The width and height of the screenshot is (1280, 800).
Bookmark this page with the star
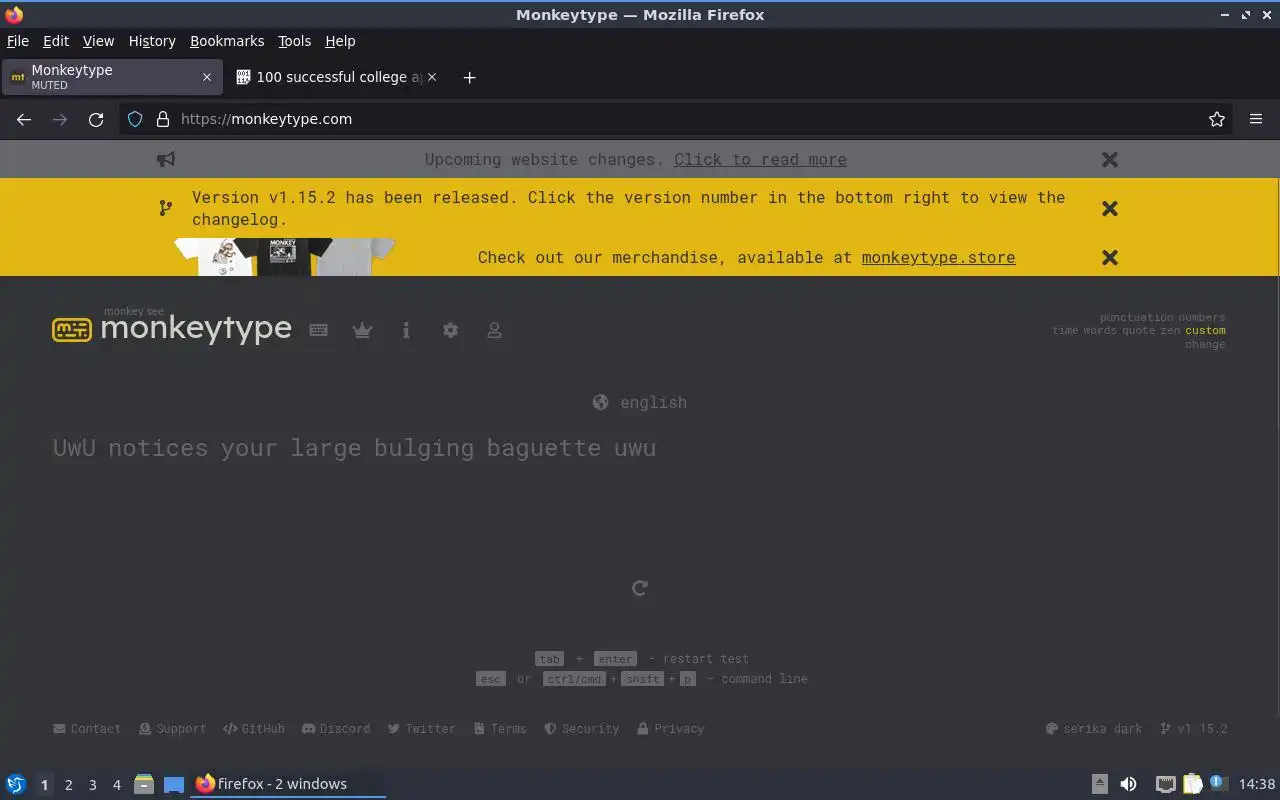pos(1217,119)
